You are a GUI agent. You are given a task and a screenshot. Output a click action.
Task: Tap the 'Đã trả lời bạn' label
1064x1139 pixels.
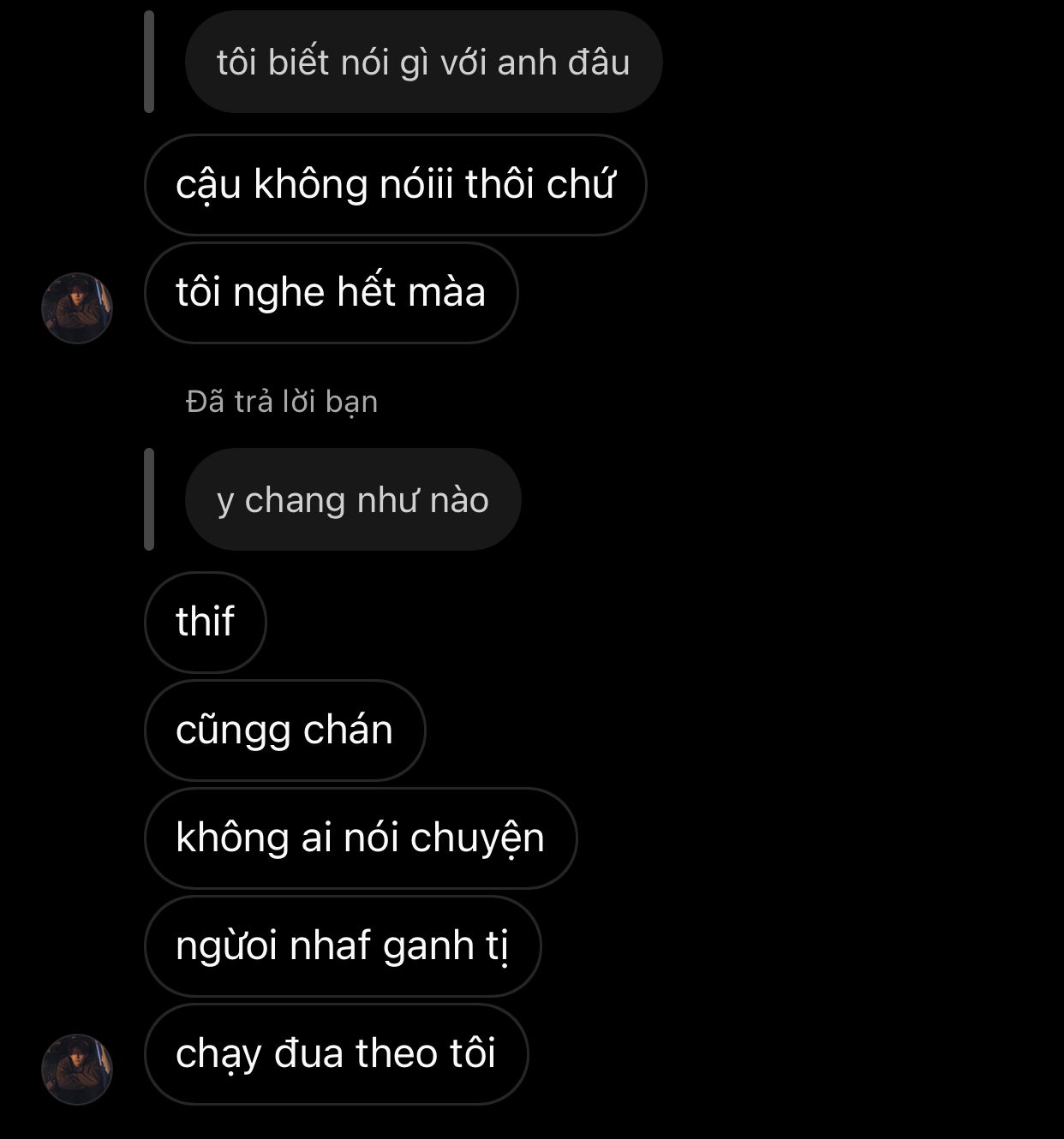tap(282, 402)
